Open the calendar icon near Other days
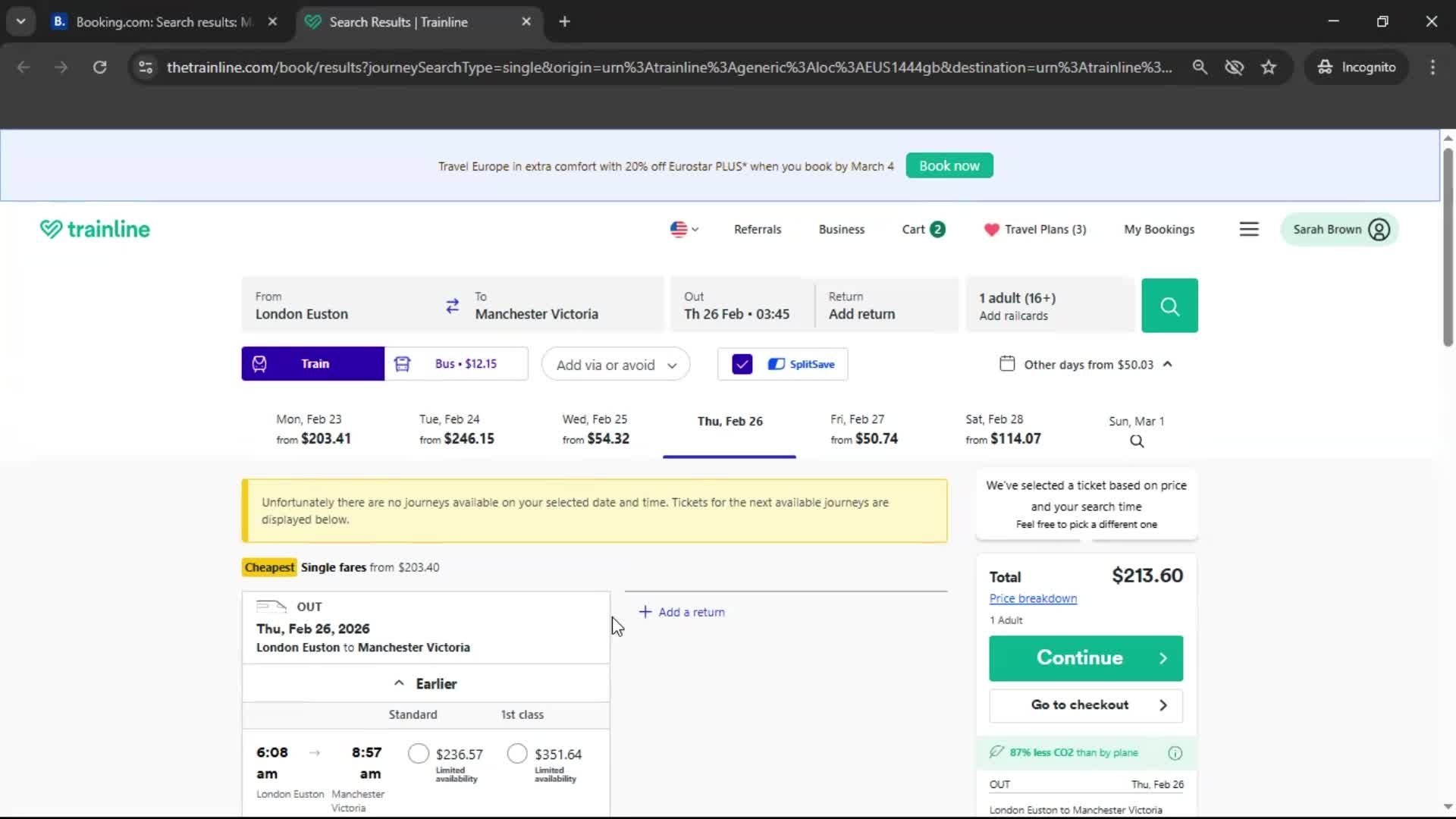This screenshot has height=819, width=1456. coord(1007,364)
